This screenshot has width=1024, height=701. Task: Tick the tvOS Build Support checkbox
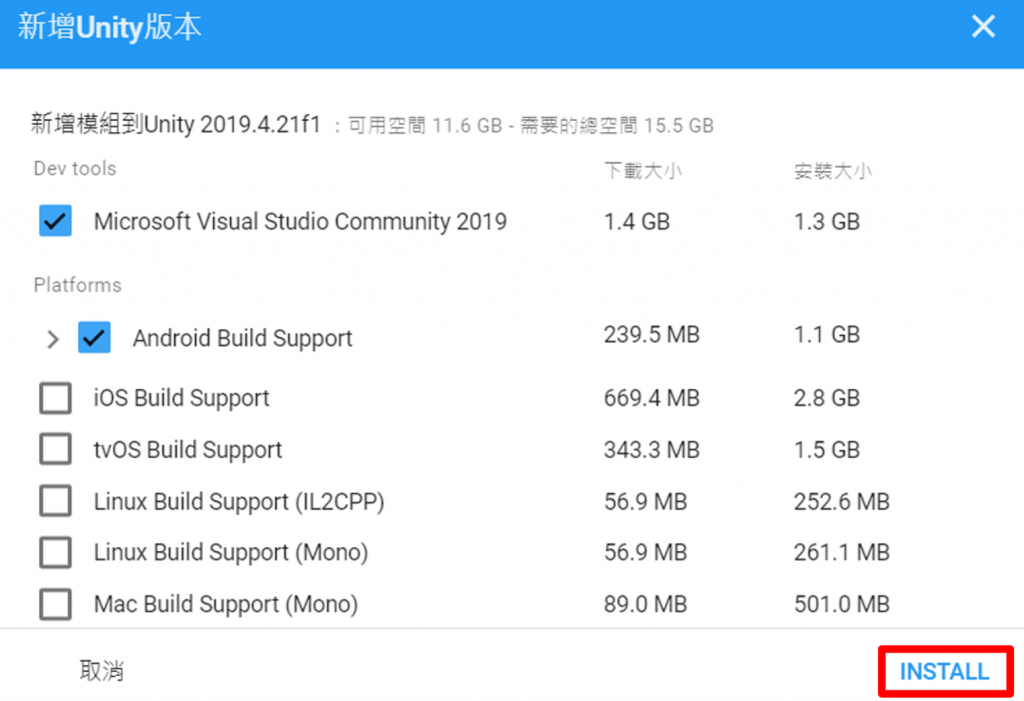click(x=56, y=449)
